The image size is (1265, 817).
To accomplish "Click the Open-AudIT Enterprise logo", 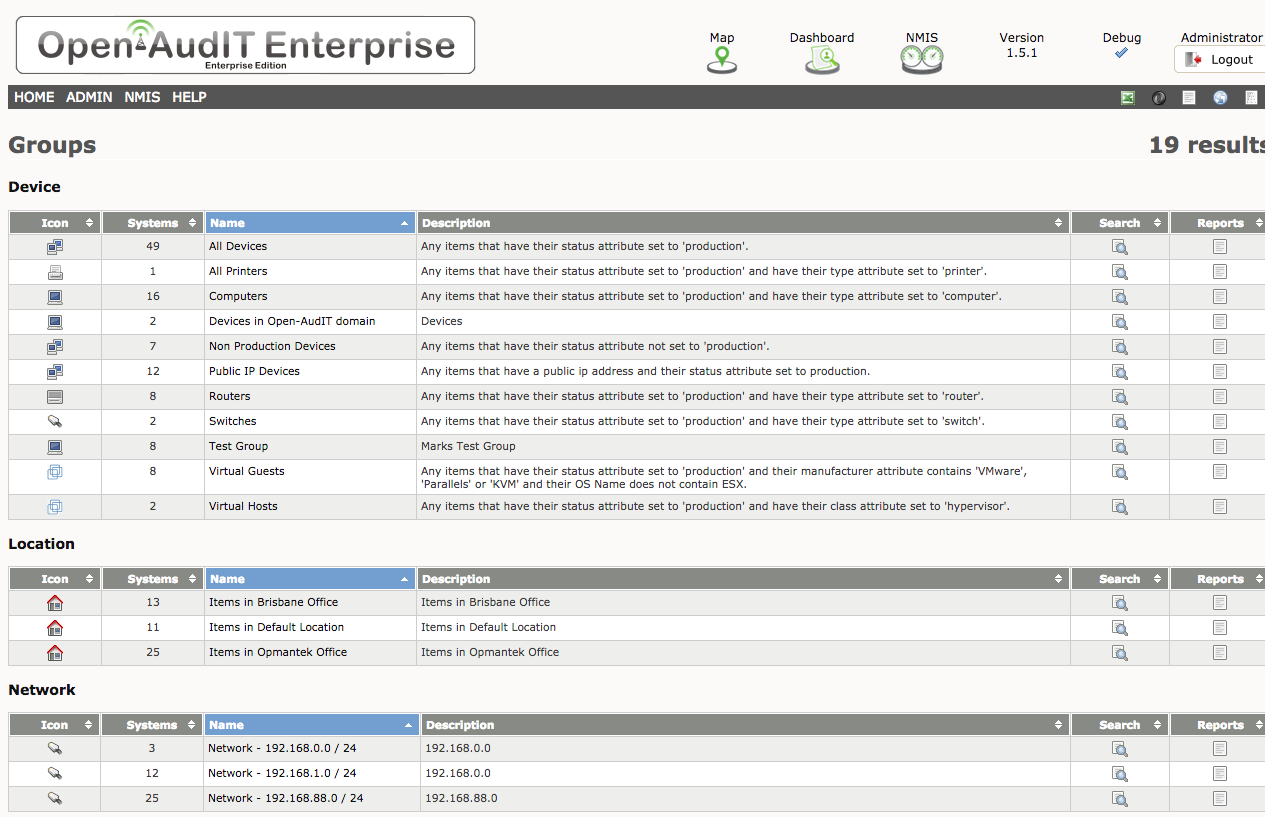I will point(244,44).
